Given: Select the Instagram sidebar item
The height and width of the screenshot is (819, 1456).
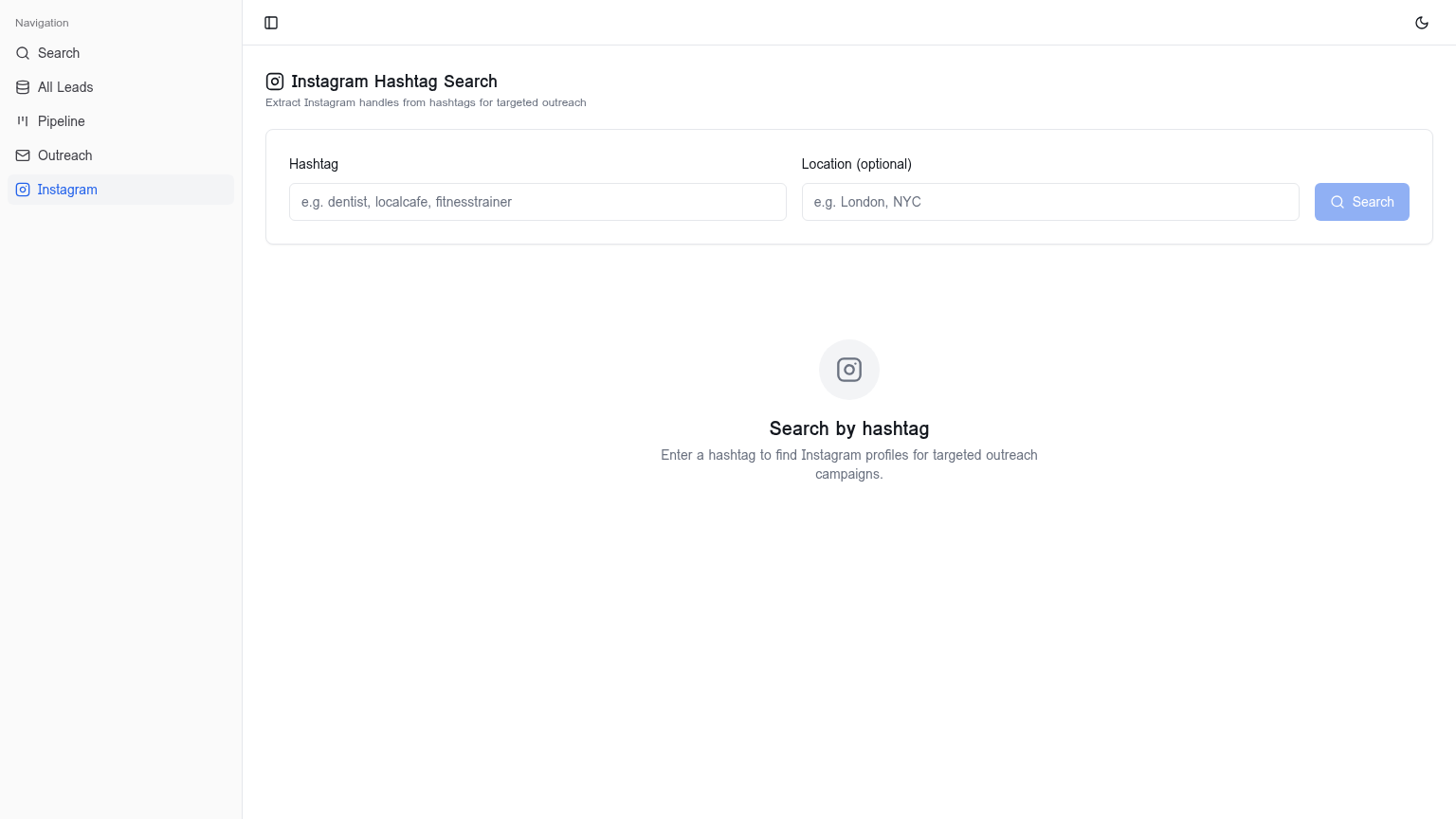Looking at the screenshot, I should 120,190.
